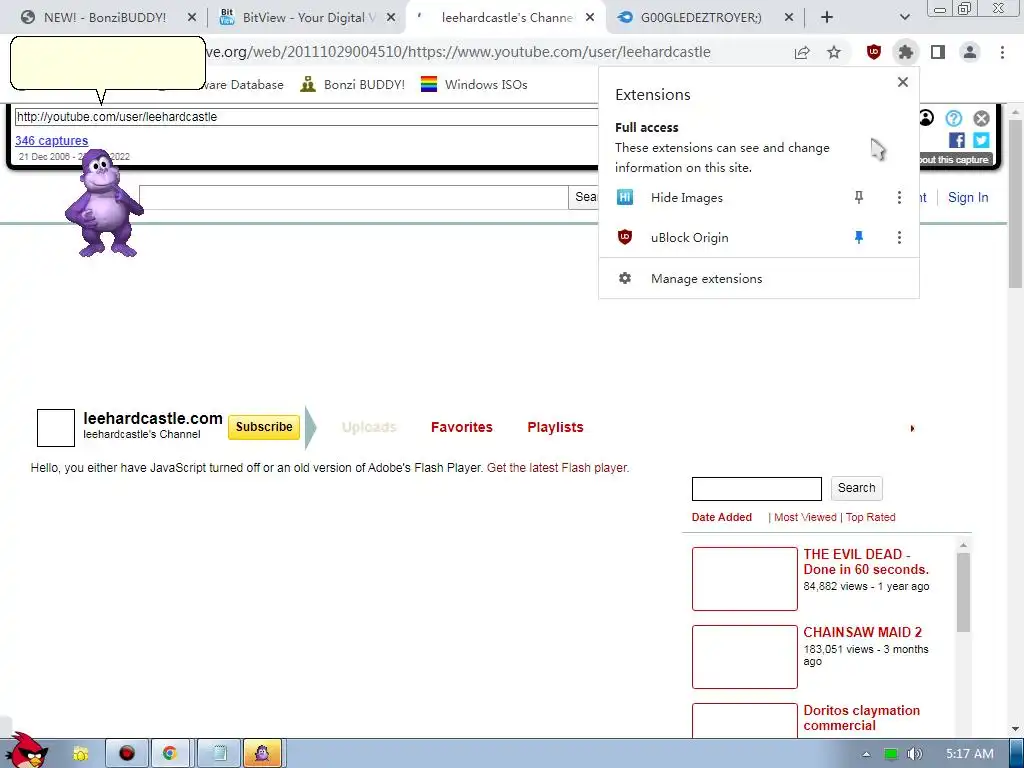
Task: Switch to the NEW! - BonziBUDDY! tab
Action: [104, 18]
